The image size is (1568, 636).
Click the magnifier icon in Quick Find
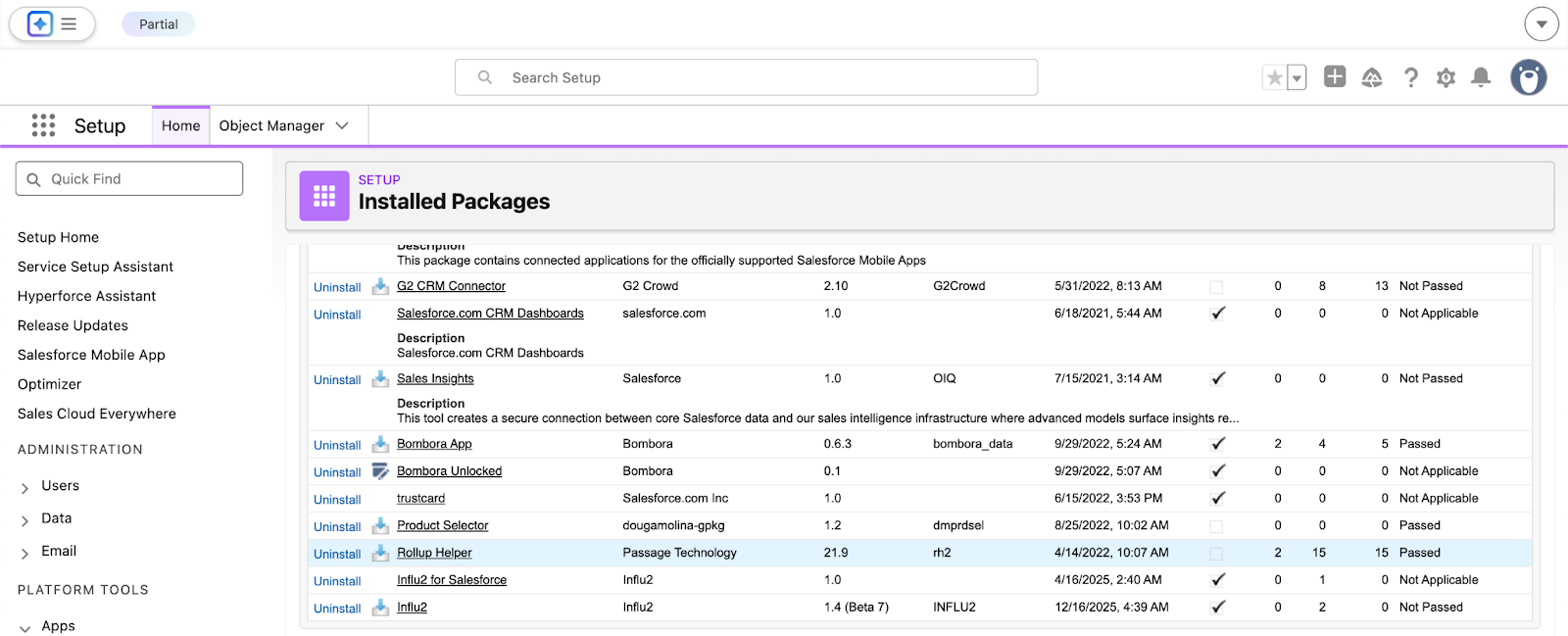click(33, 179)
